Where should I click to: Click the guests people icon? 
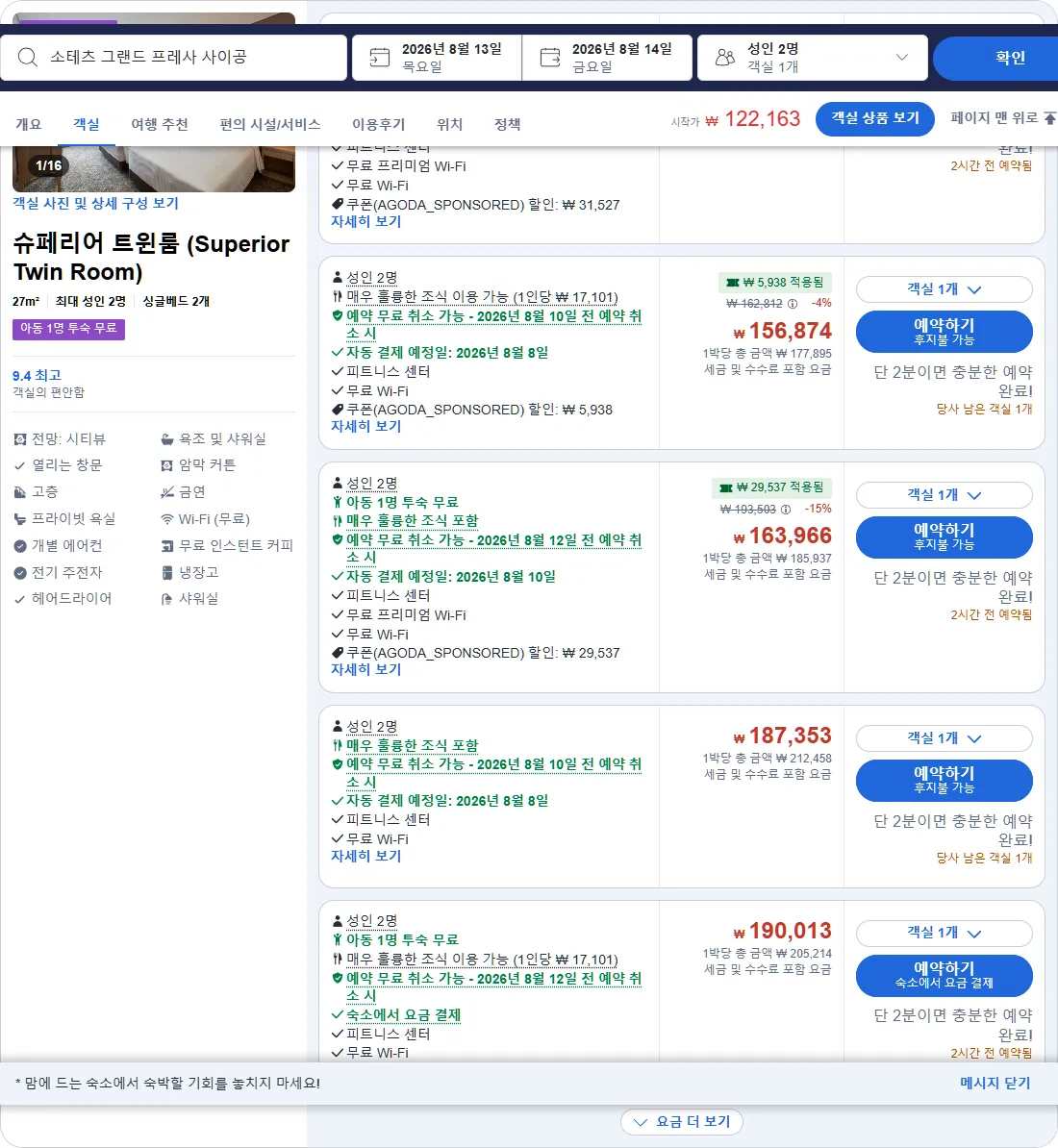pyautogui.click(x=725, y=57)
